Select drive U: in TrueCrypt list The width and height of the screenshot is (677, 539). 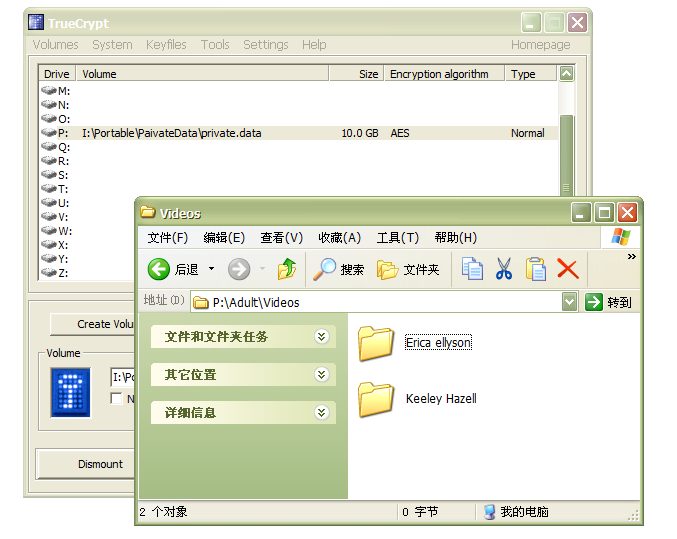55,203
